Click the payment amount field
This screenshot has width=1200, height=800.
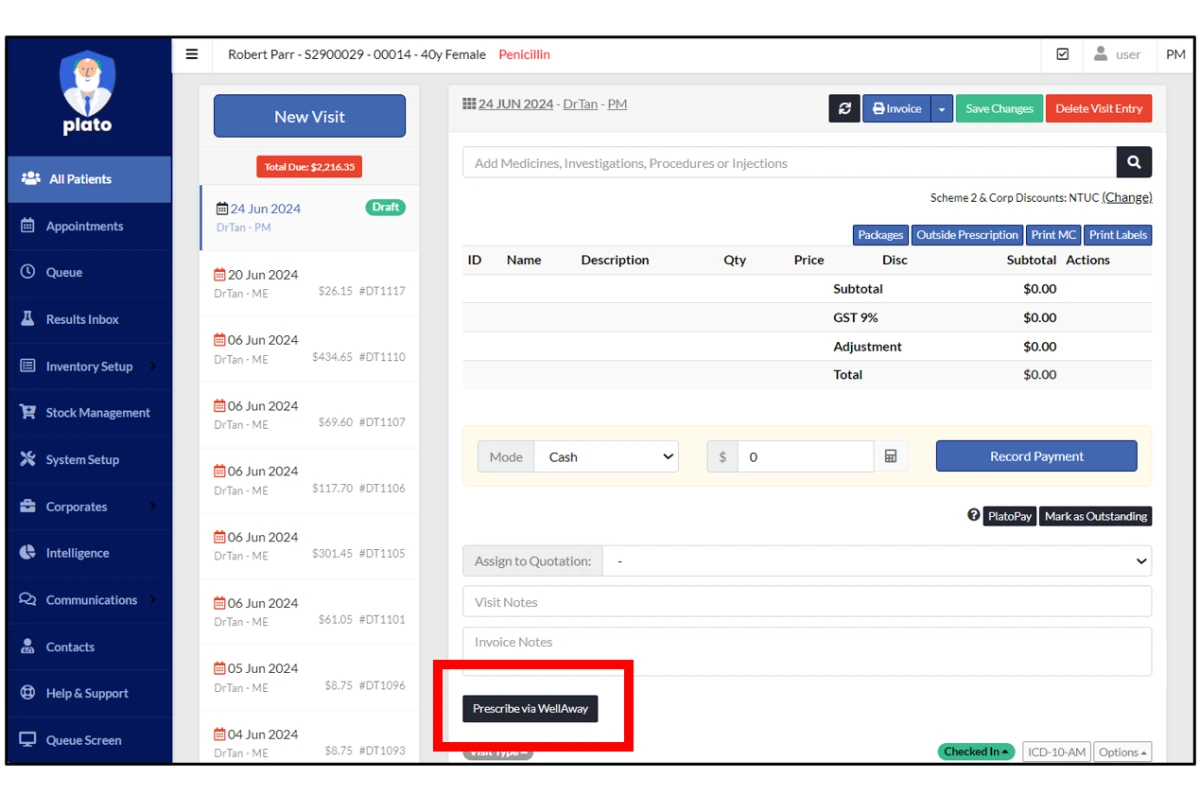[805, 457]
